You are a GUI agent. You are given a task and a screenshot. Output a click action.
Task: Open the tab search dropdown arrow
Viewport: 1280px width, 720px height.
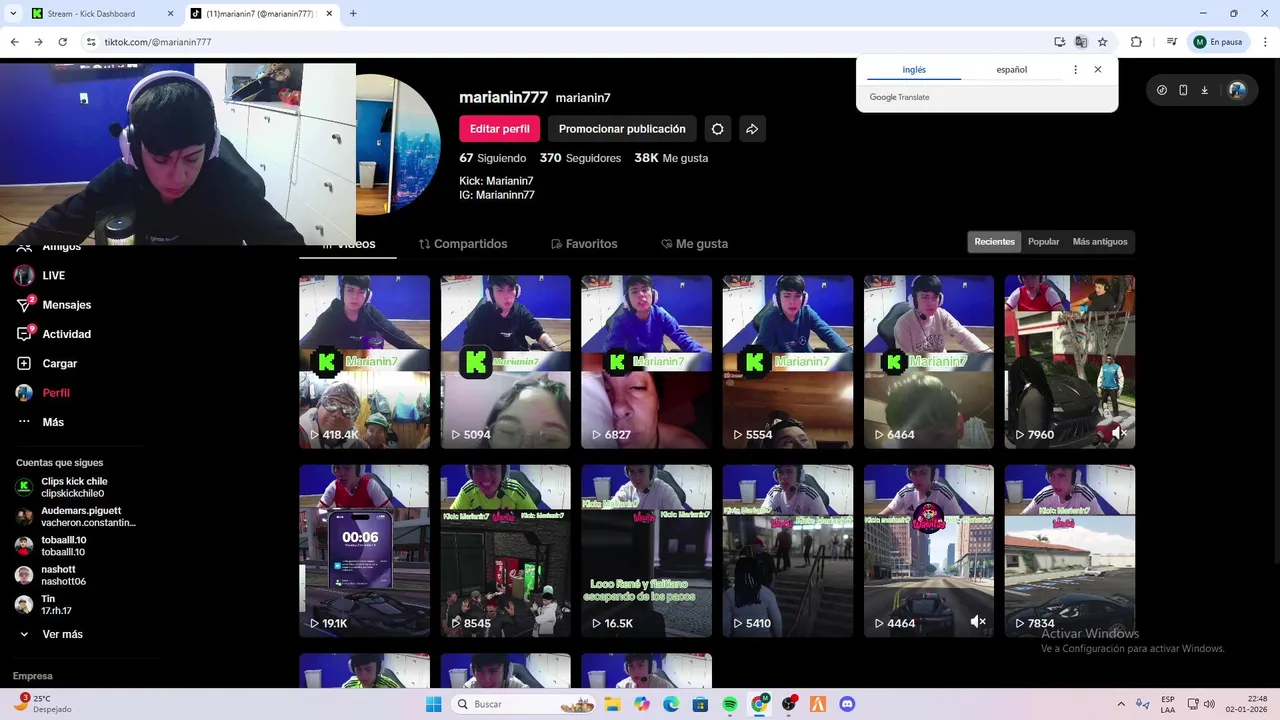coord(12,14)
